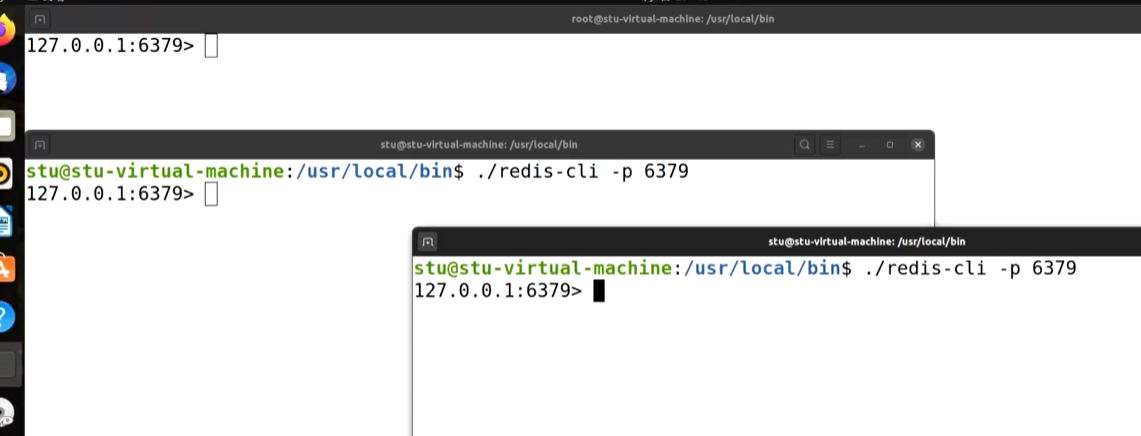Click stu@stu-virtual-machine in the front terminal
Viewport: 1141px width, 436px height.
pyautogui.click(x=543, y=269)
